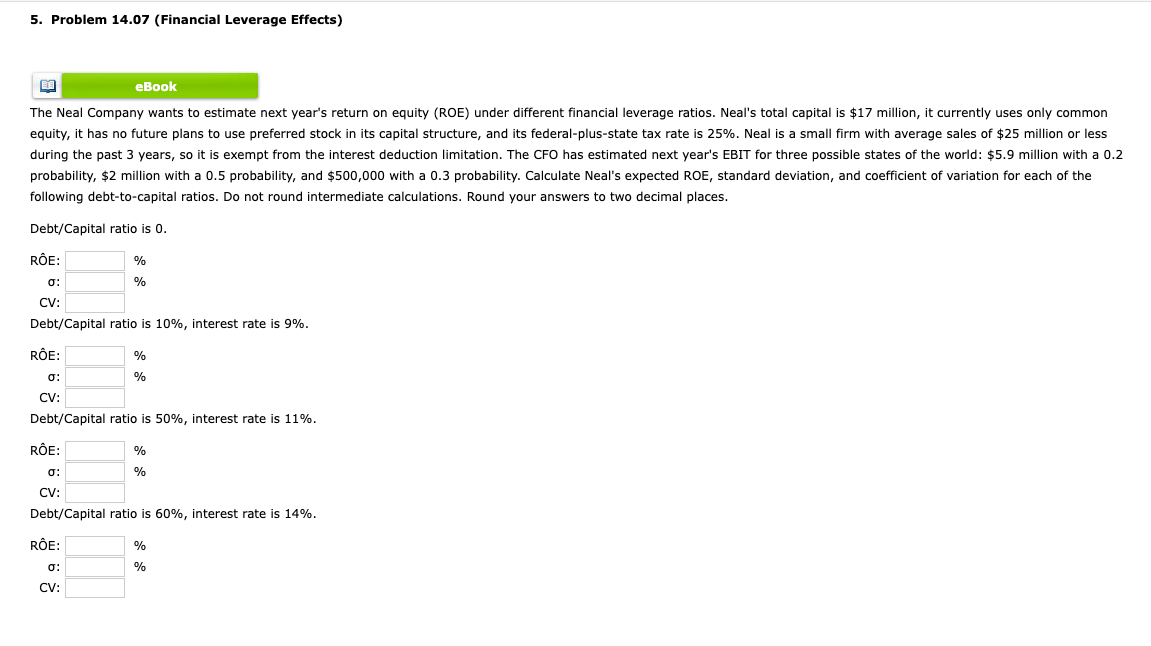Click the ROE field for 60% debt ratio
This screenshot has height=646, width=1151.
click(x=94, y=545)
